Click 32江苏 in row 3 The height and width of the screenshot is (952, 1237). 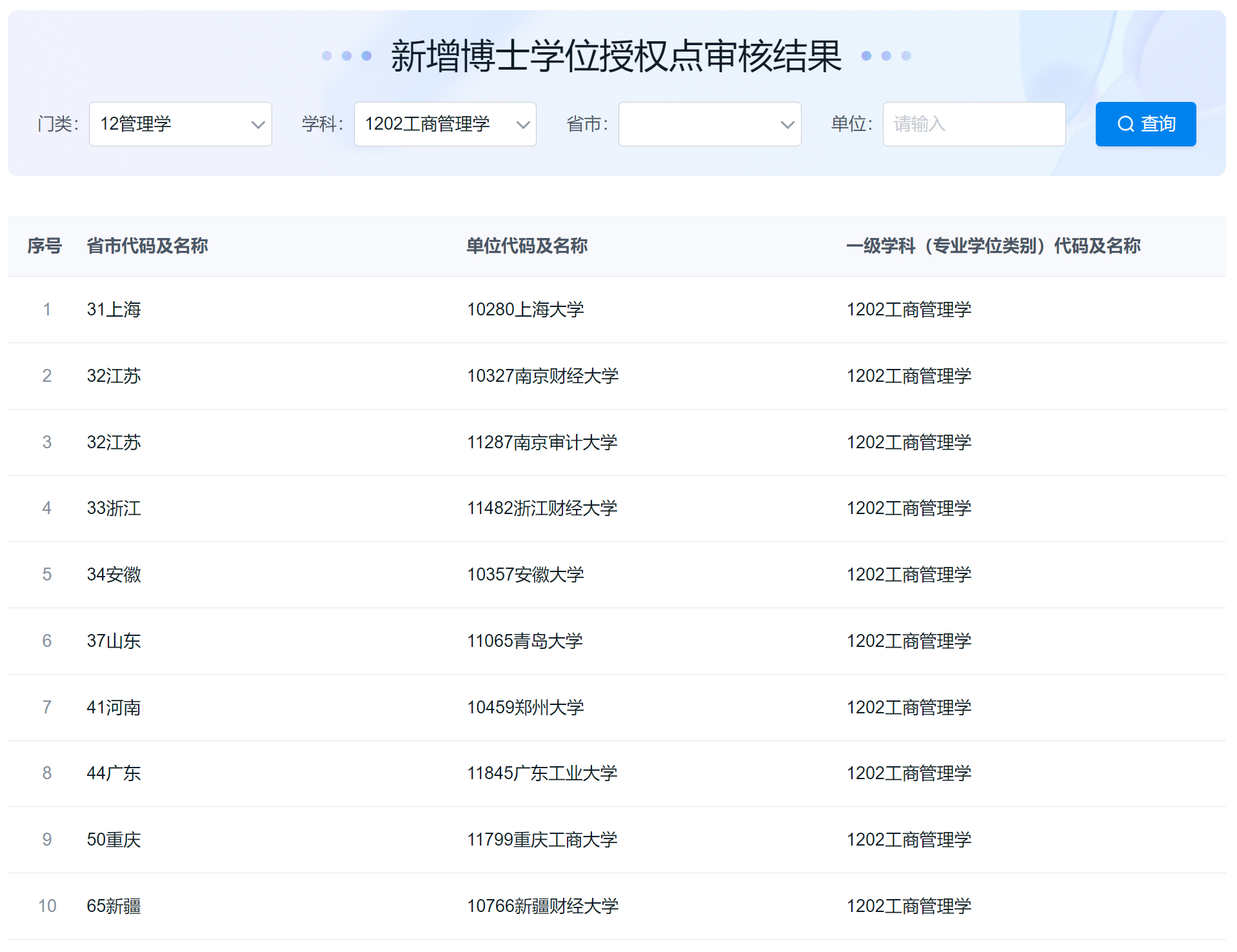tap(114, 442)
